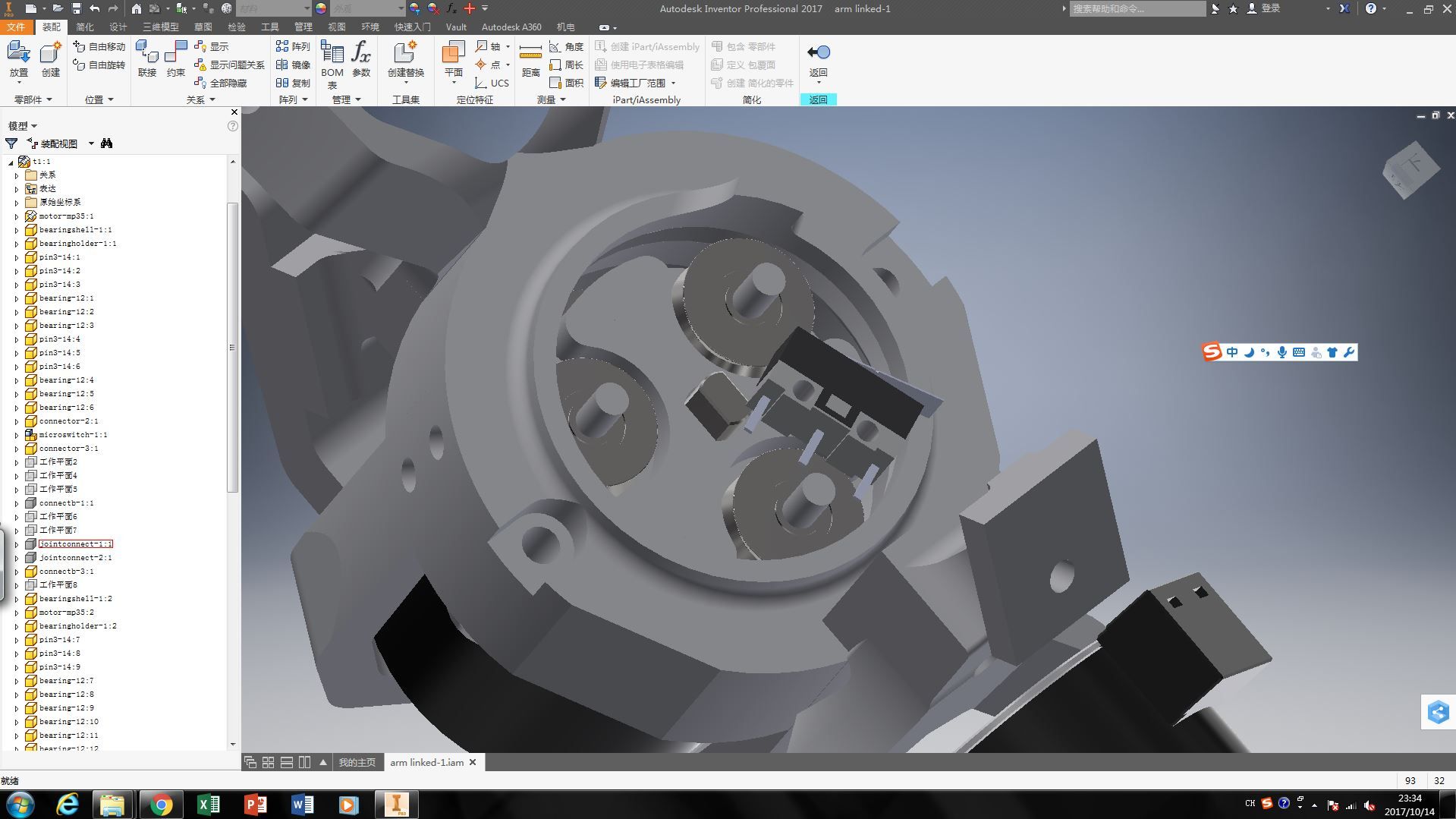Click the ViewCube in the viewport
The width and height of the screenshot is (1456, 819).
point(1410,171)
